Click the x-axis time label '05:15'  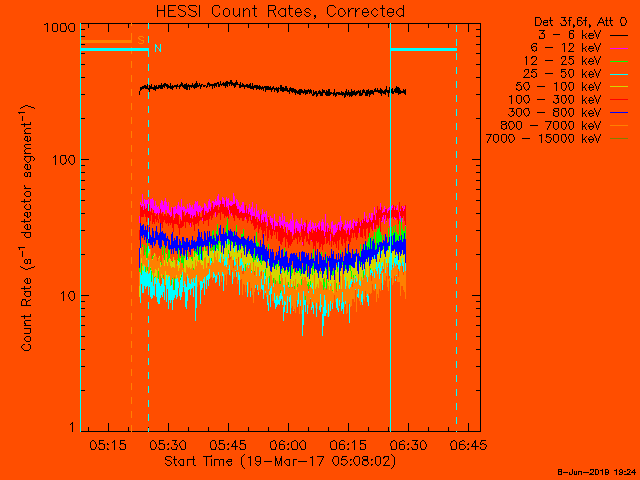[108, 445]
